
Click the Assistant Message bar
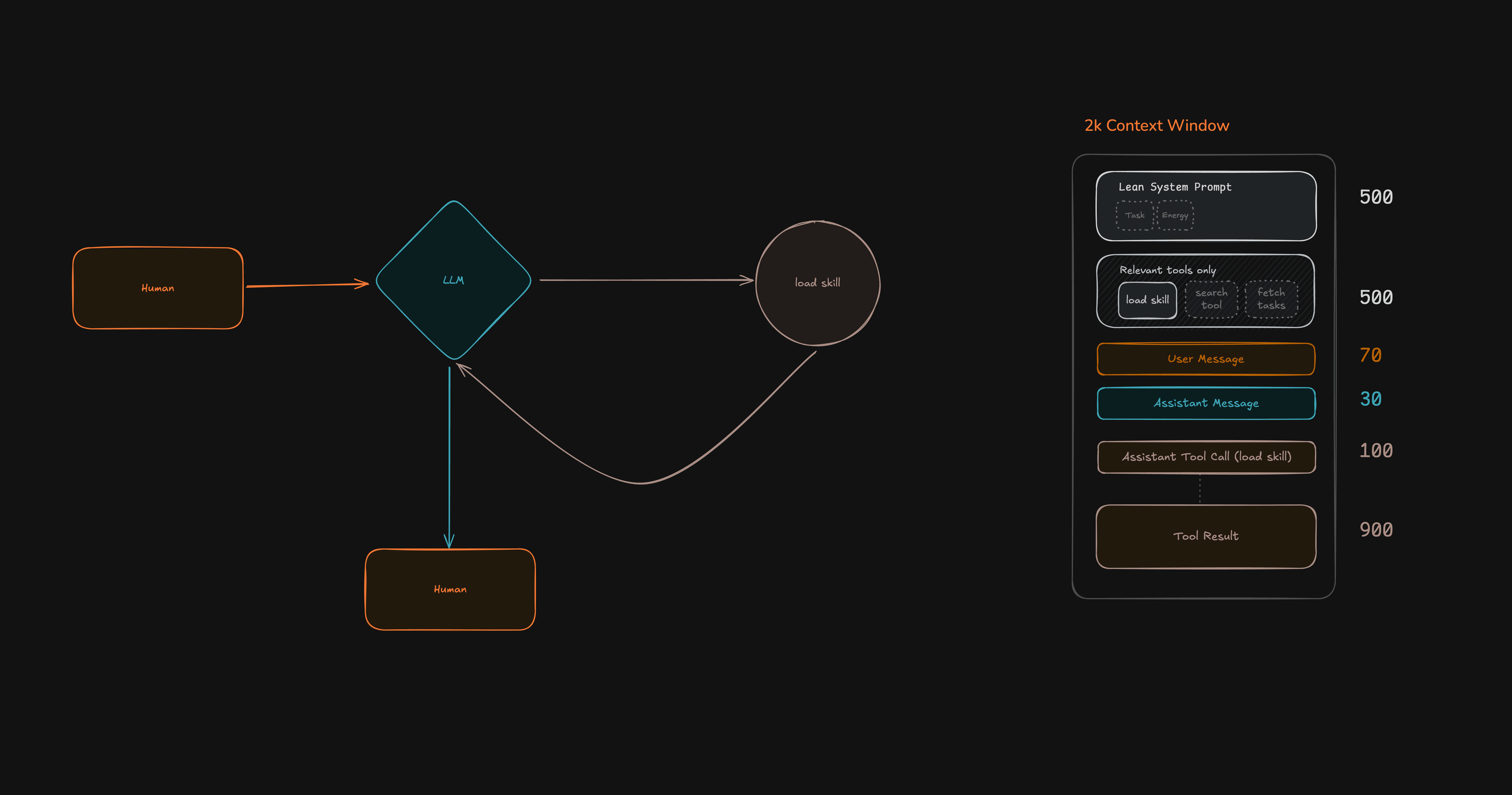[1206, 403]
